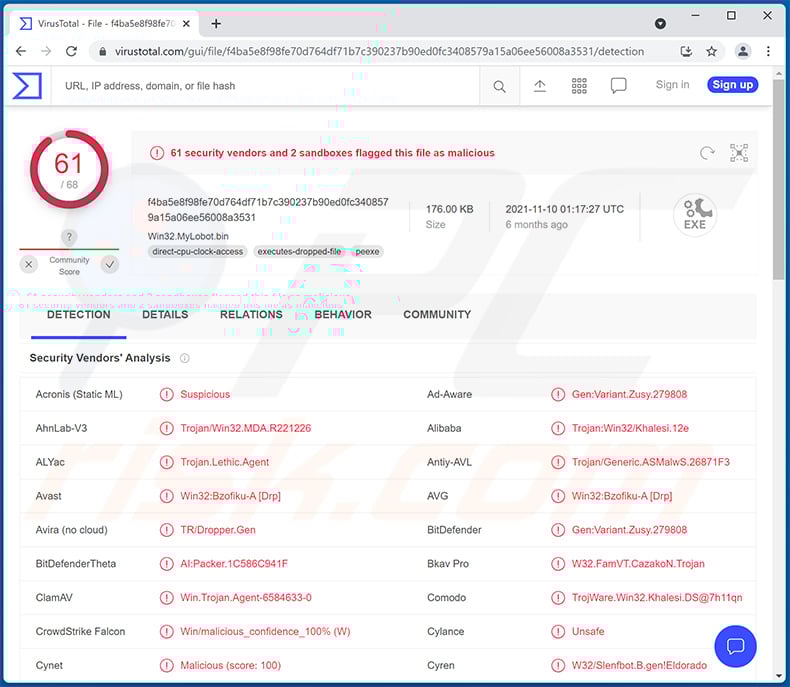The image size is (790, 687).
Task: Open the comments speech bubble icon
Action: point(618,86)
